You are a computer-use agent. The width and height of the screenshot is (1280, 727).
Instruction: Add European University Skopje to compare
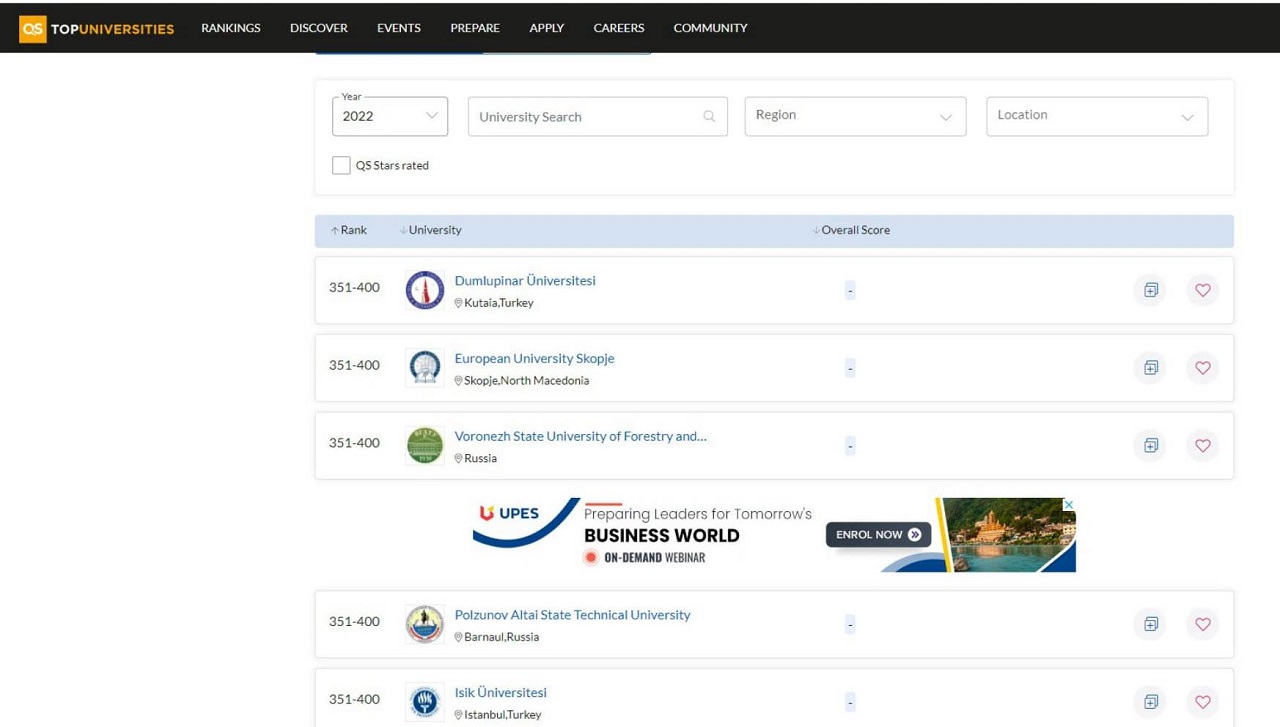pyautogui.click(x=1151, y=368)
